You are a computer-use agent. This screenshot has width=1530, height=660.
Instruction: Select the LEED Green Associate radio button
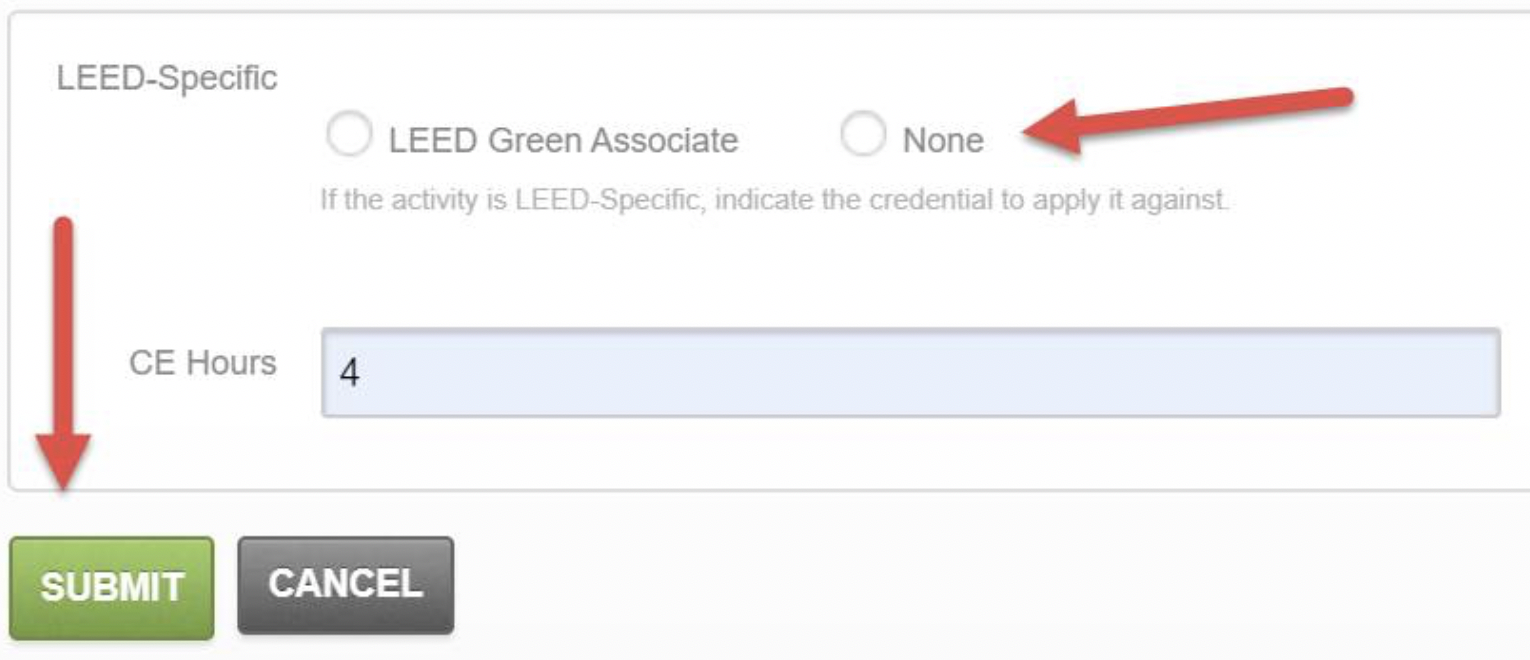[x=349, y=135]
